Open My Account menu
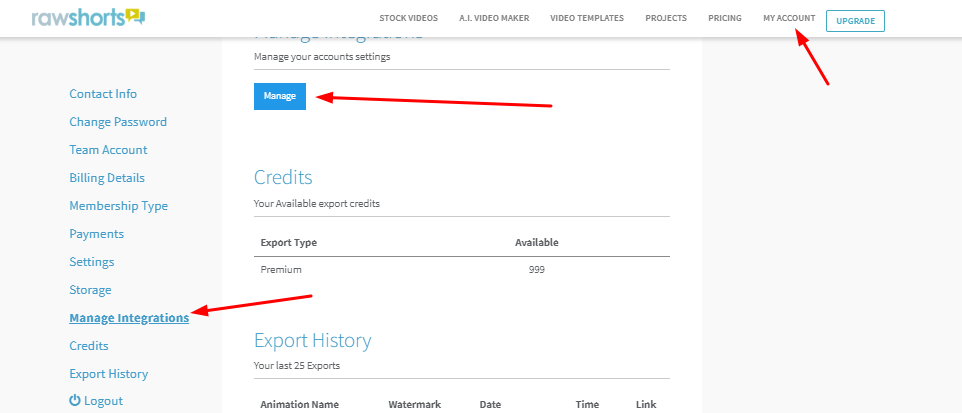Viewport: 962px width, 413px height. [x=789, y=18]
